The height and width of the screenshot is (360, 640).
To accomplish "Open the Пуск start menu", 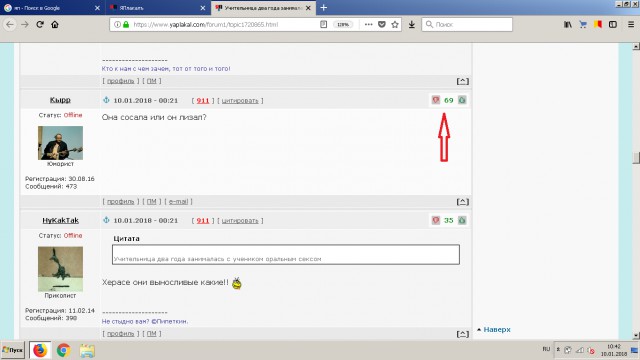I will pyautogui.click(x=13, y=350).
